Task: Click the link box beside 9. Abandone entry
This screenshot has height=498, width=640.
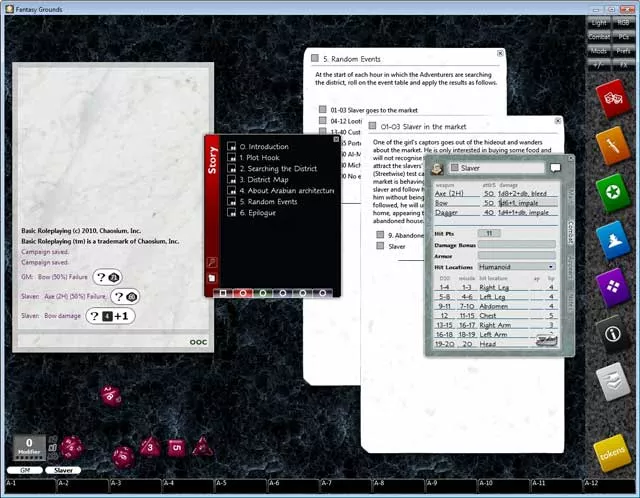Action: click(380, 235)
